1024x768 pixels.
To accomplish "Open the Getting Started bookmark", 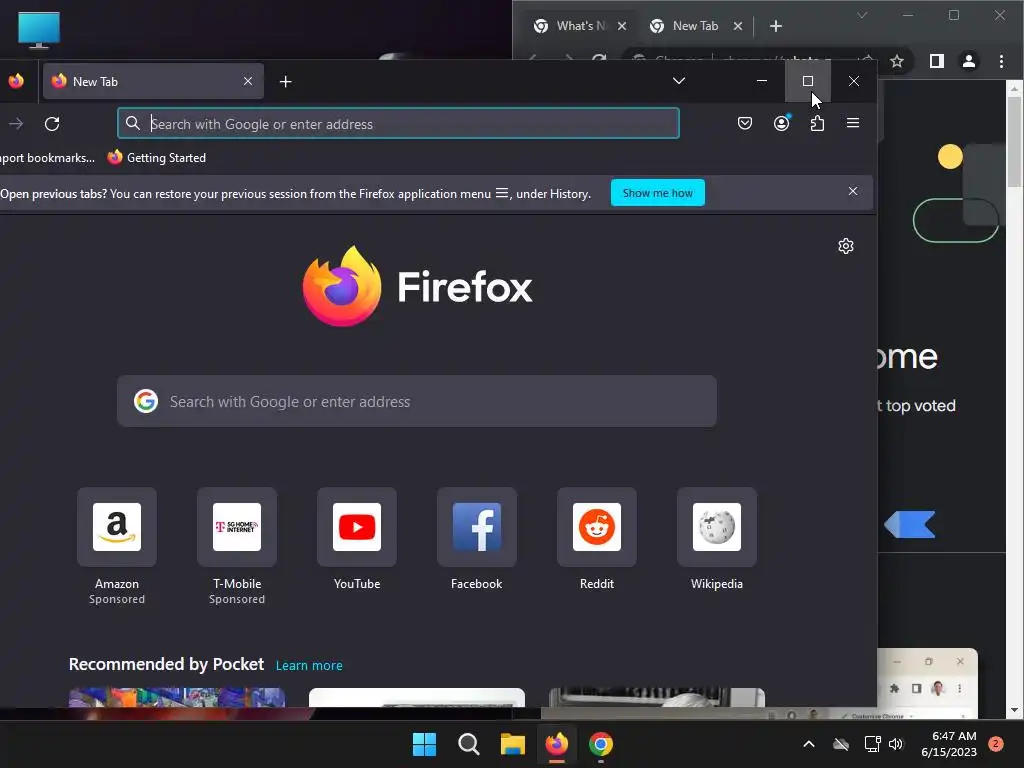I will point(157,157).
